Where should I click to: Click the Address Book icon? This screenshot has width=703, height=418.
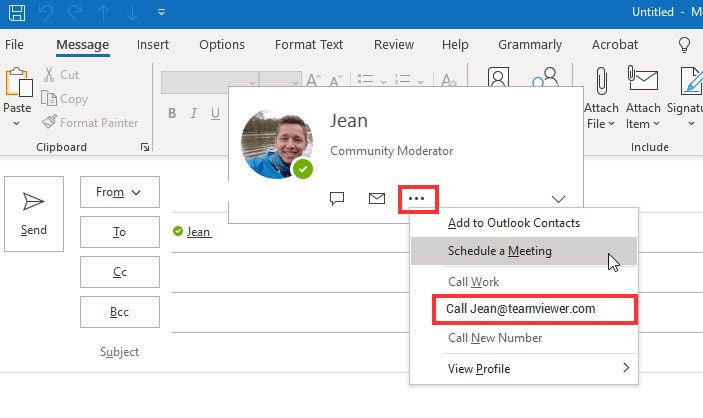click(x=498, y=77)
